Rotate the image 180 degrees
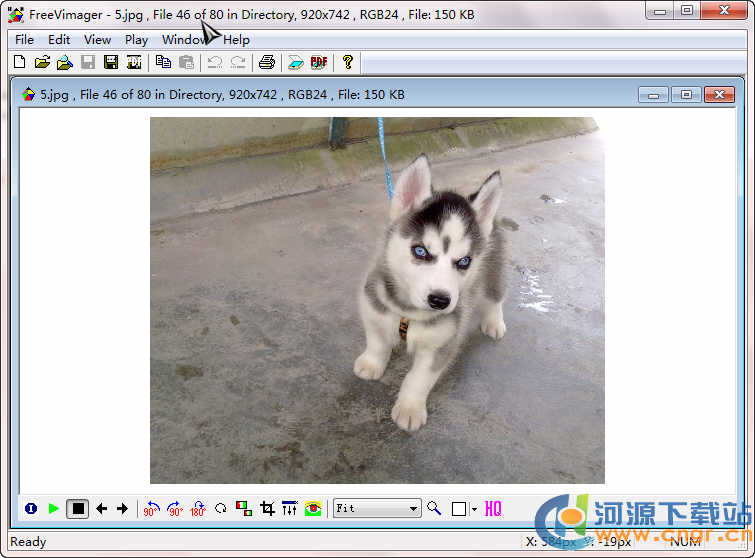This screenshot has height=558, width=755. (198, 508)
